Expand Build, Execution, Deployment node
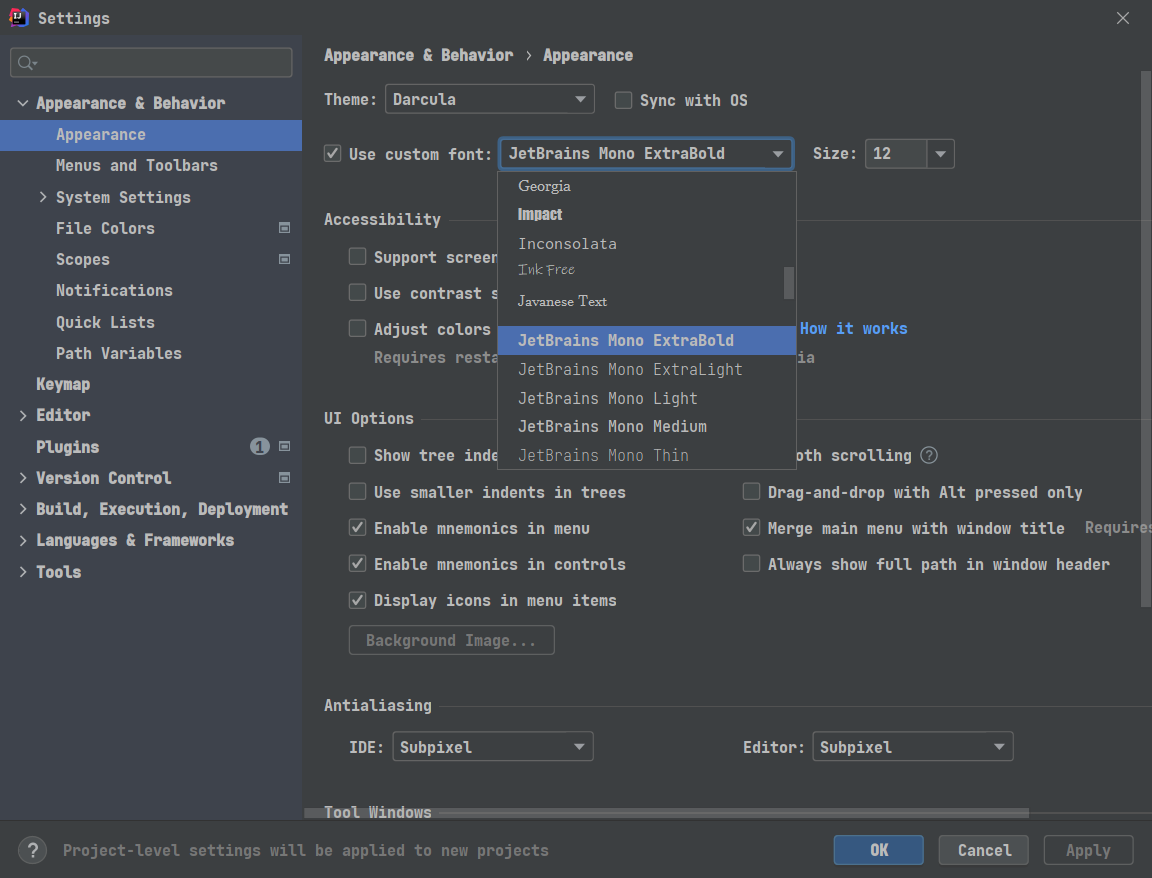This screenshot has height=878, width=1152. tap(23, 508)
